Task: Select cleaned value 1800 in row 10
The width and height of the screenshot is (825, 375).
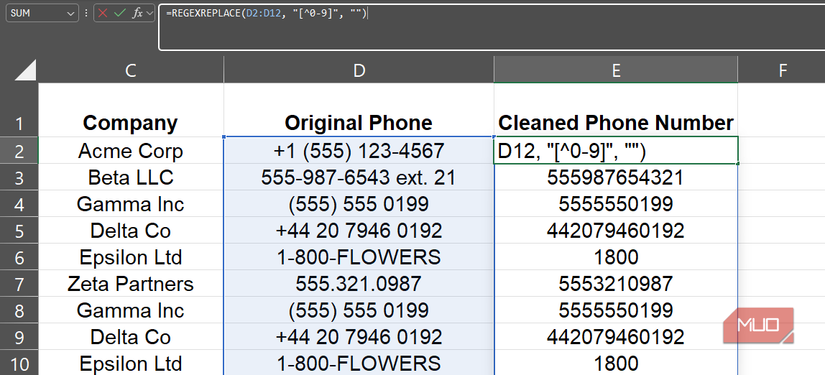Action: point(616,363)
